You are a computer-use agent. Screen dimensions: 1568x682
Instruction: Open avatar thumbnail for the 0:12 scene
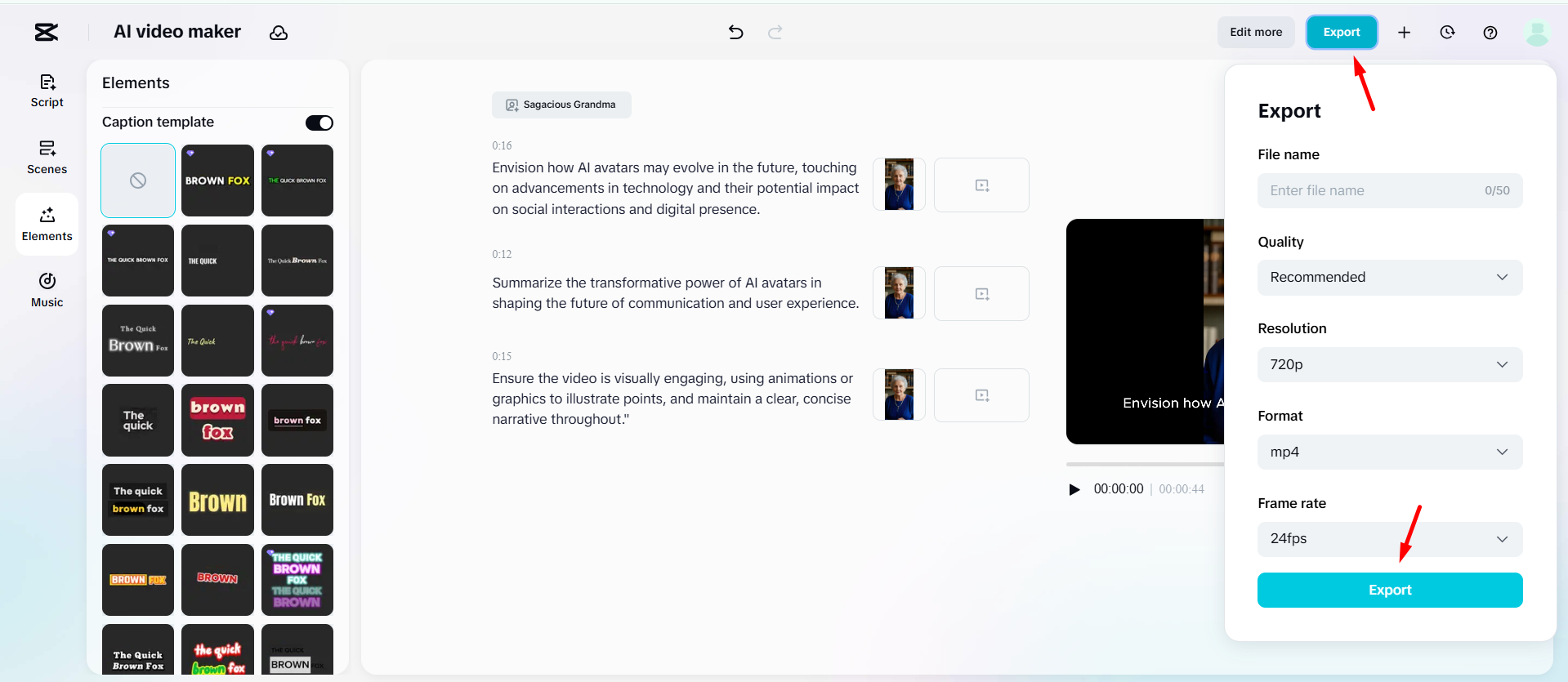click(x=899, y=293)
